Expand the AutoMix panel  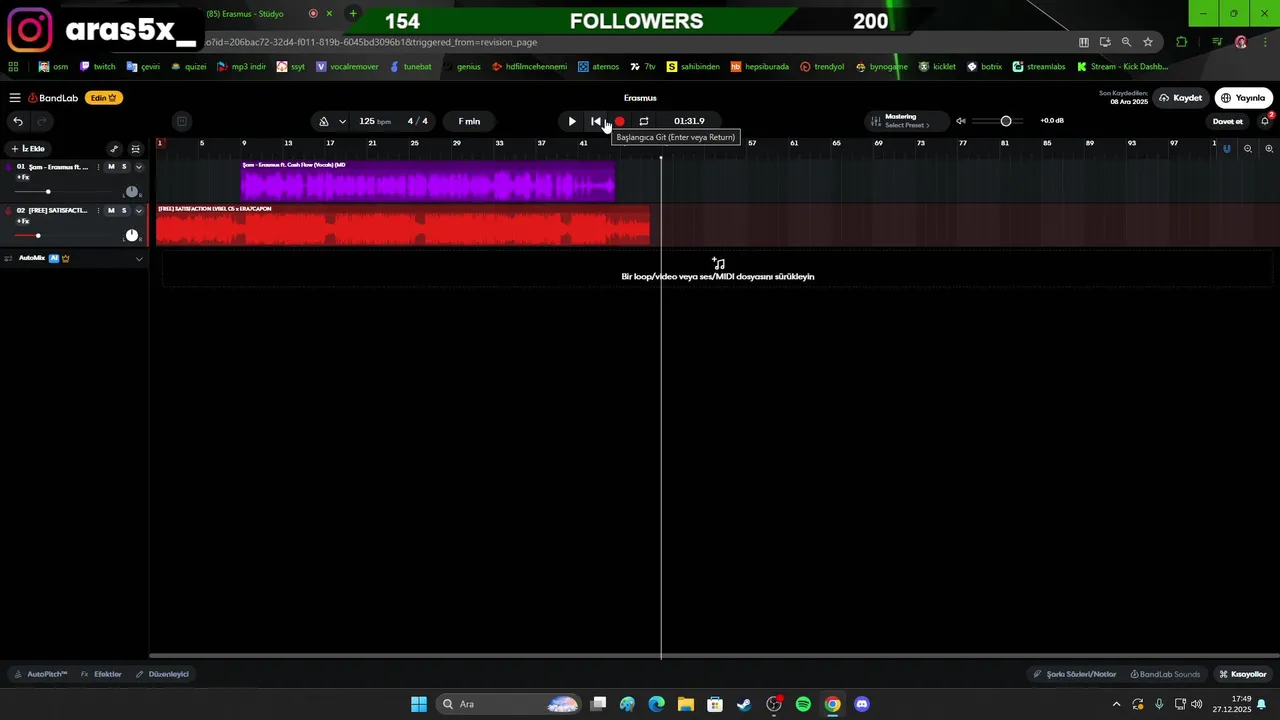click(139, 258)
